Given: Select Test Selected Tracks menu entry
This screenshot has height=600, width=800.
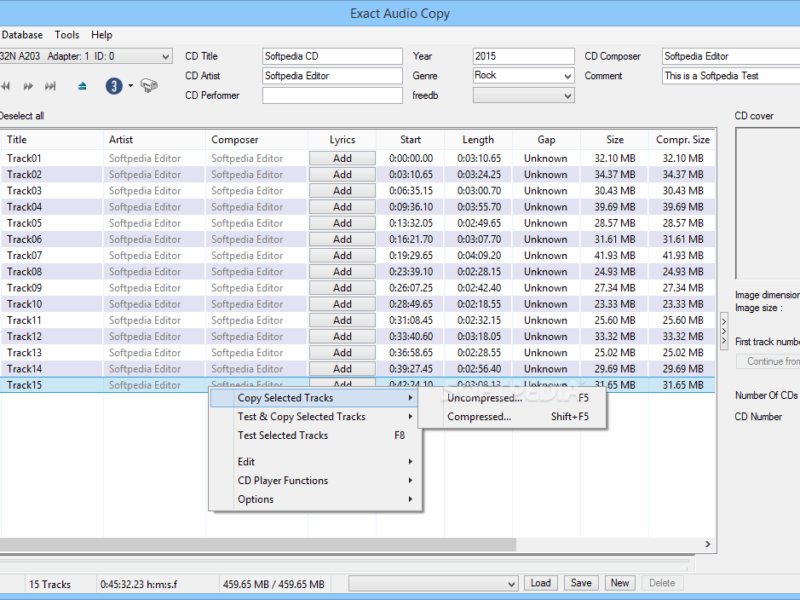Looking at the screenshot, I should 283,435.
